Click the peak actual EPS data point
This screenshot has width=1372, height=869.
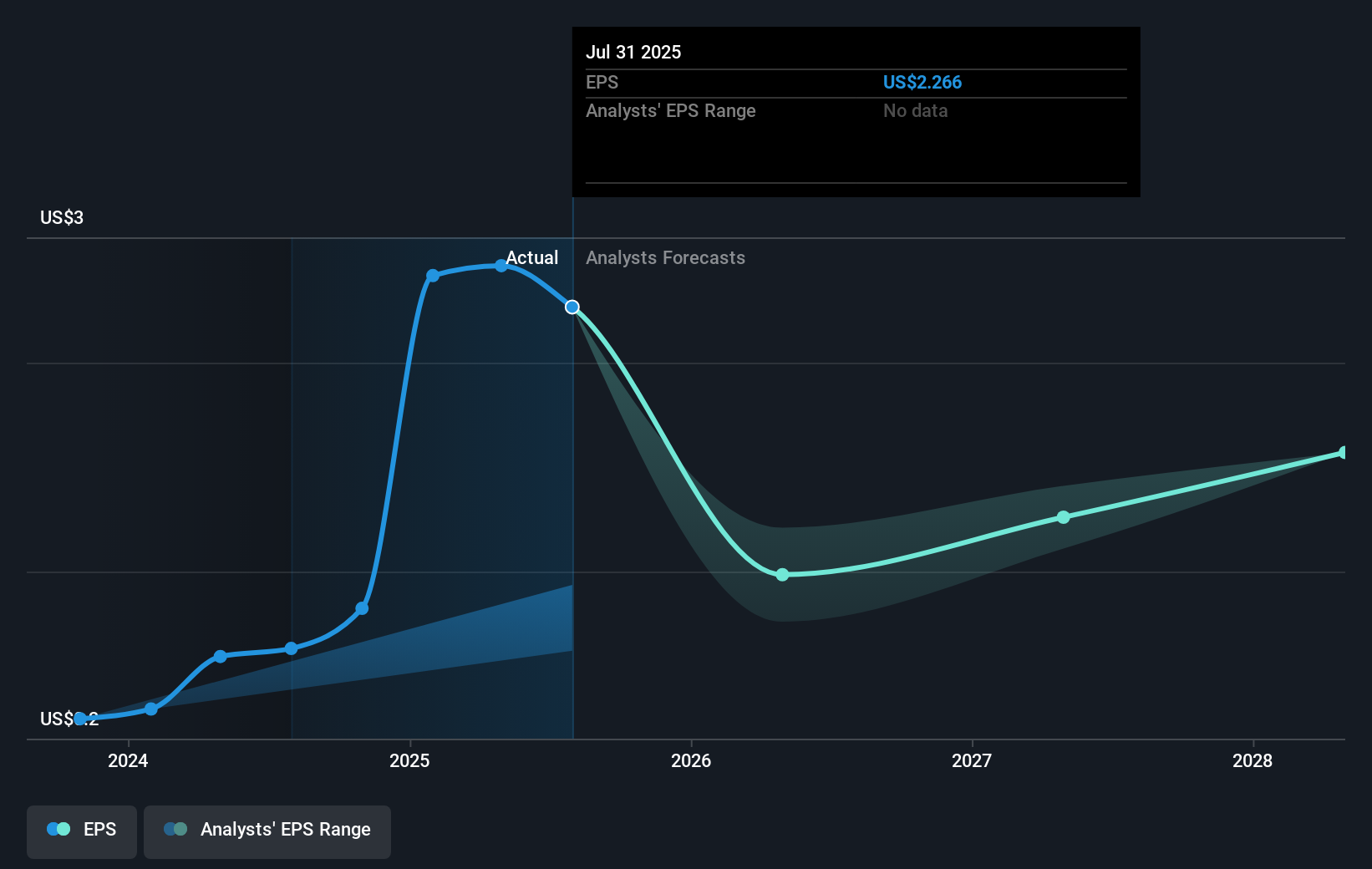(501, 266)
